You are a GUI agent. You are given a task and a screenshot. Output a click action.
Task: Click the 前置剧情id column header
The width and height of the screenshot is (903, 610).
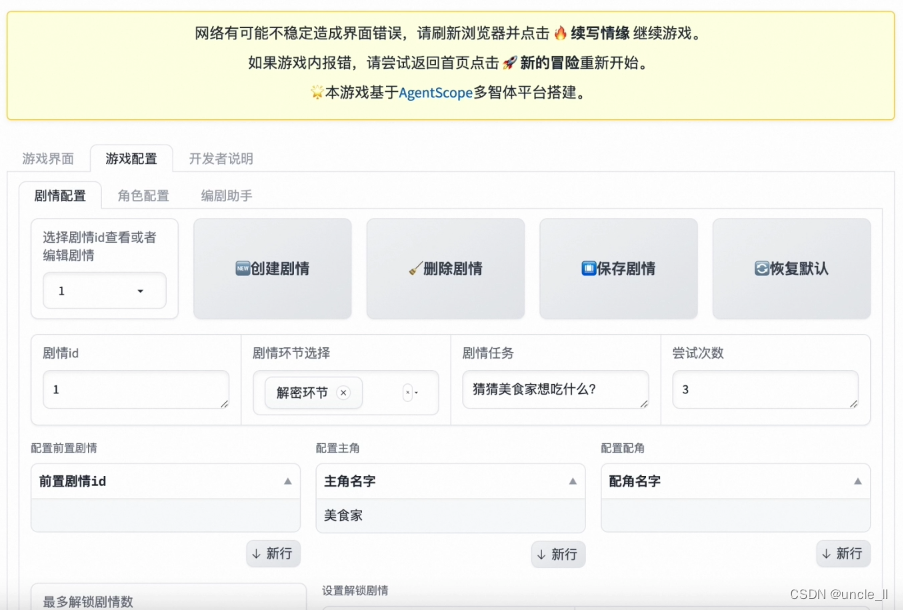coord(165,482)
